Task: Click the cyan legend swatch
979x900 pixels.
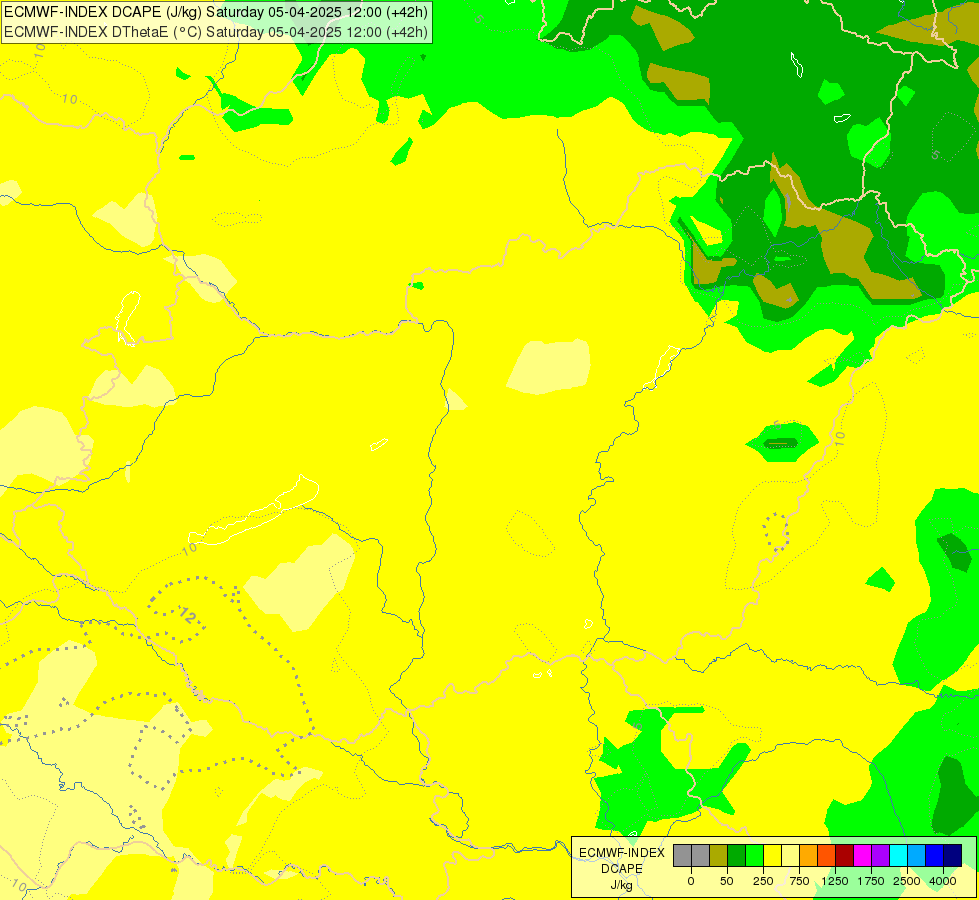Action: (x=898, y=855)
